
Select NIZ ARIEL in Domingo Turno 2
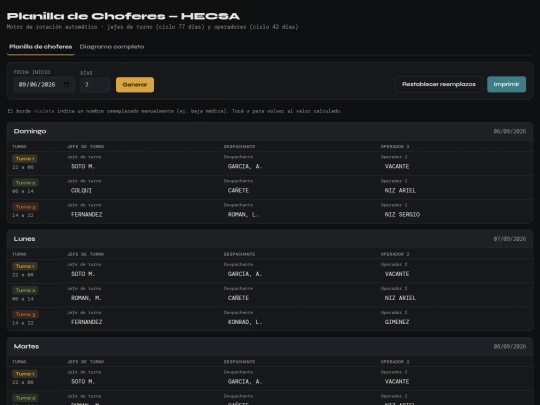[400, 191]
